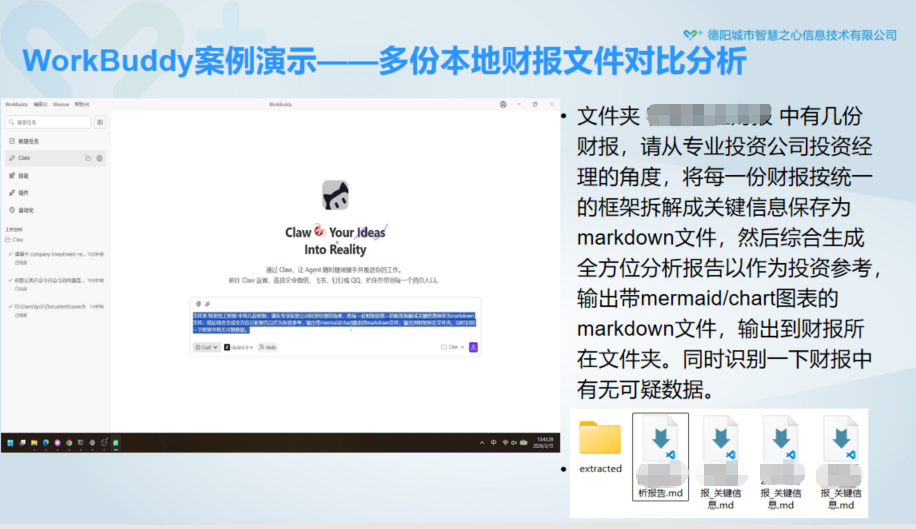Image resolution: width=916 pixels, height=529 pixels.
Task: Click the green WorkBuddy taskbar icon
Action: point(116,443)
